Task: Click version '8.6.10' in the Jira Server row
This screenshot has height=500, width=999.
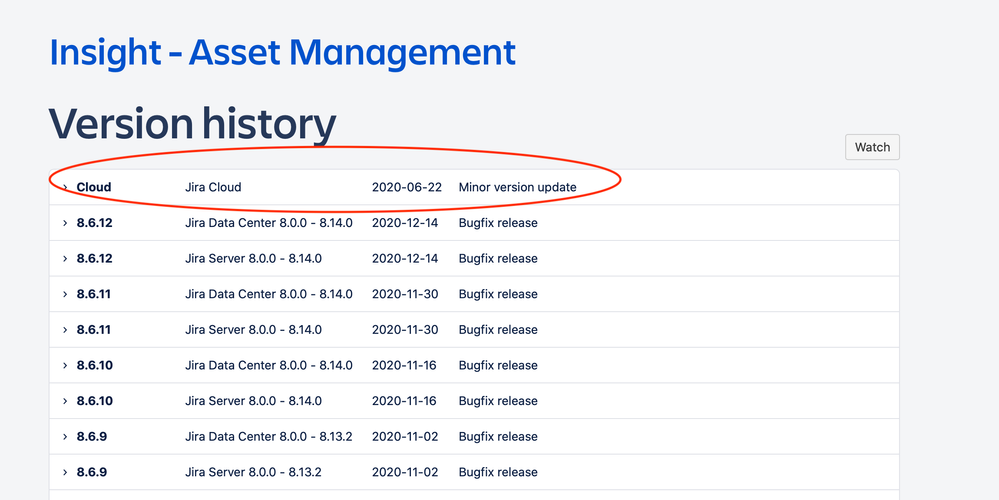Action: point(94,401)
